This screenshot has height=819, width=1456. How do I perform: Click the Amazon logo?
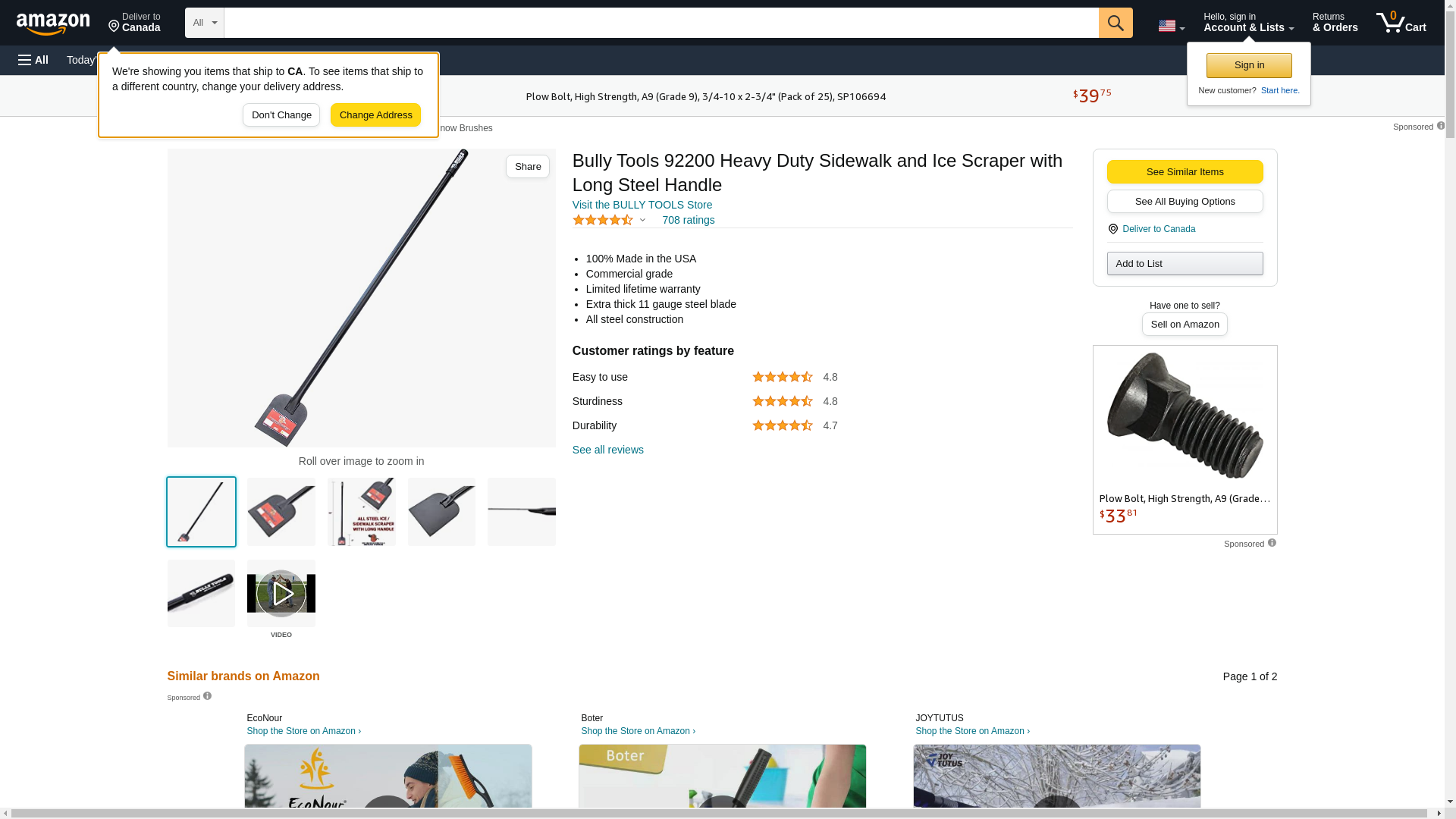(x=53, y=24)
